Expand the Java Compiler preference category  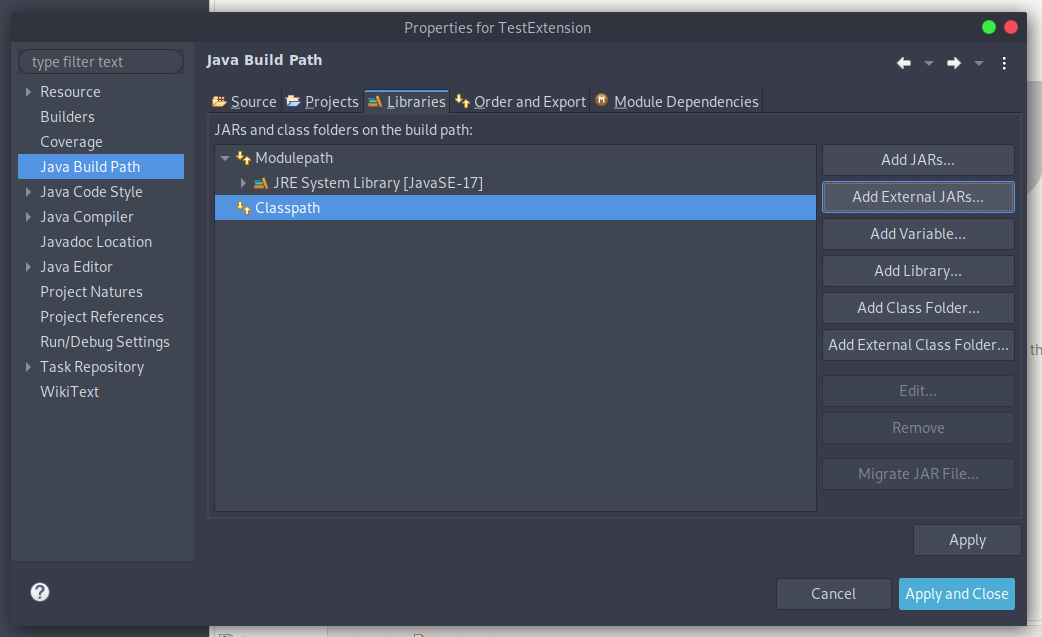[28, 217]
